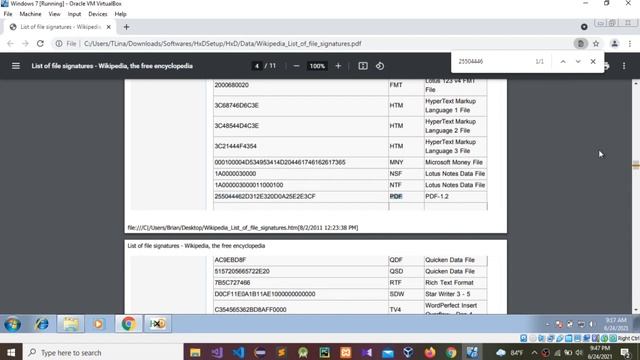Image resolution: width=640 pixels, height=360 pixels.
Task: Click the host clock showing 9:47 PM
Action: [x=600, y=352]
